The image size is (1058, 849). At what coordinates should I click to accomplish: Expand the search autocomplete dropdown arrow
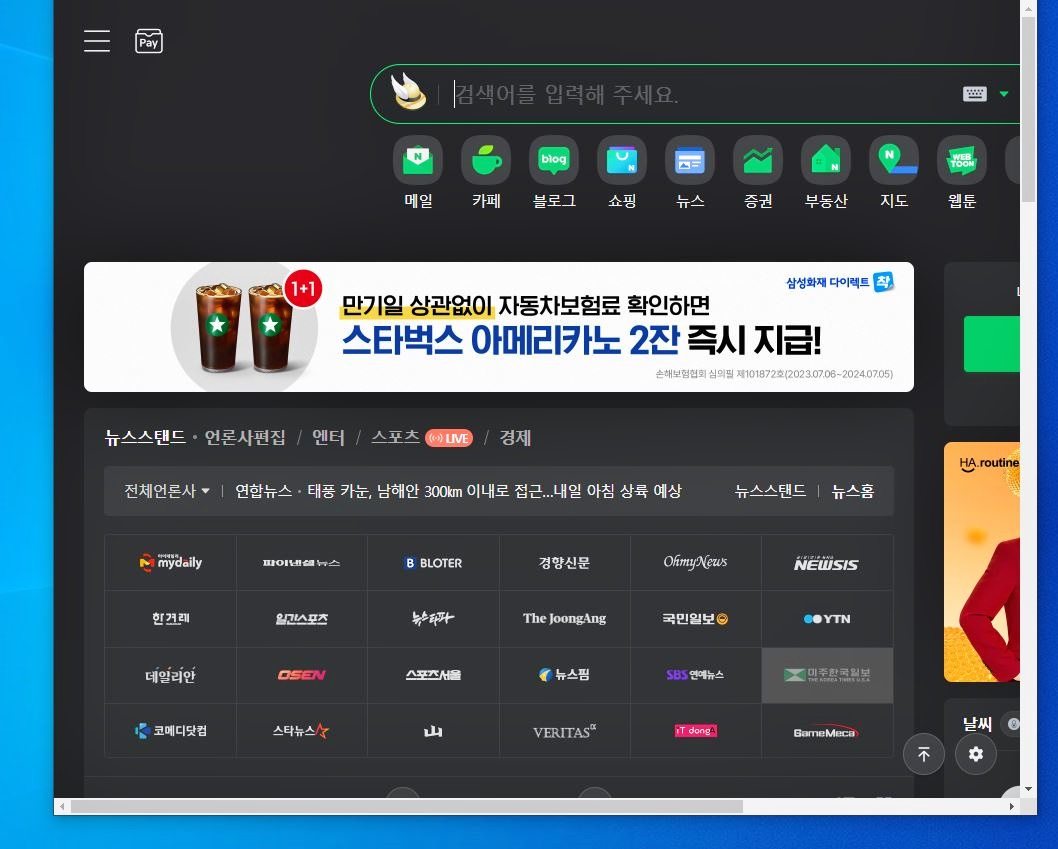[1003, 94]
